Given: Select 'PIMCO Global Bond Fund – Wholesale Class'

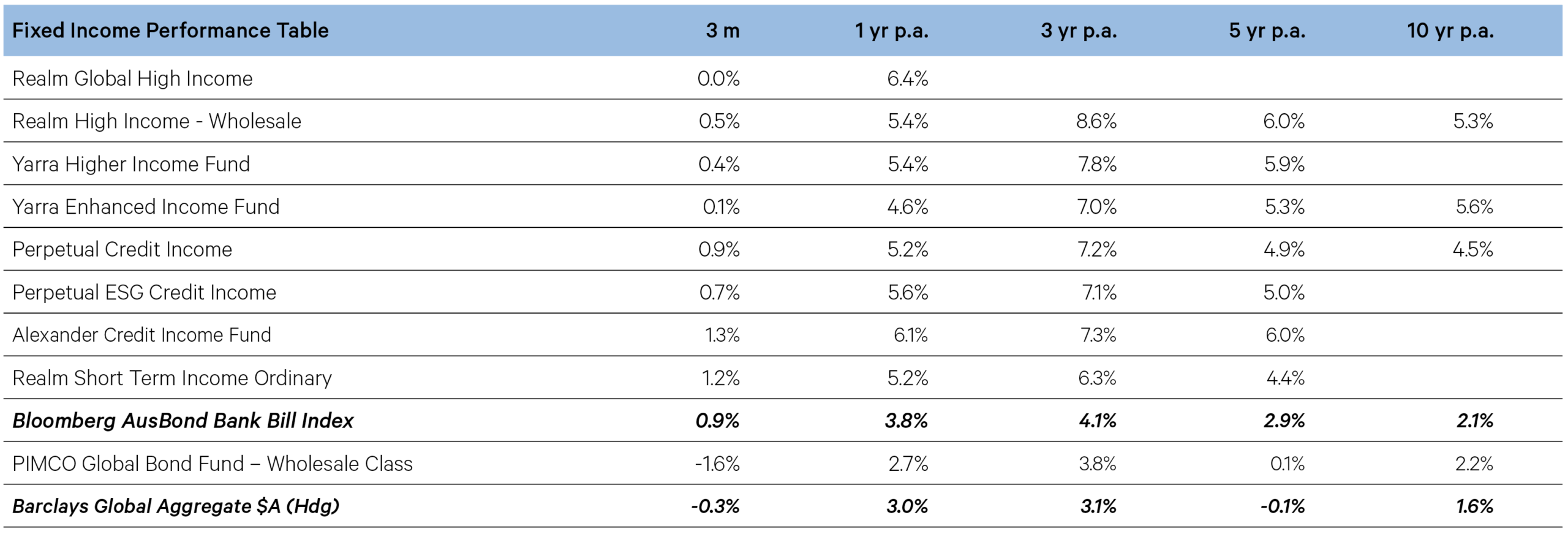Looking at the screenshot, I should pos(212,464).
